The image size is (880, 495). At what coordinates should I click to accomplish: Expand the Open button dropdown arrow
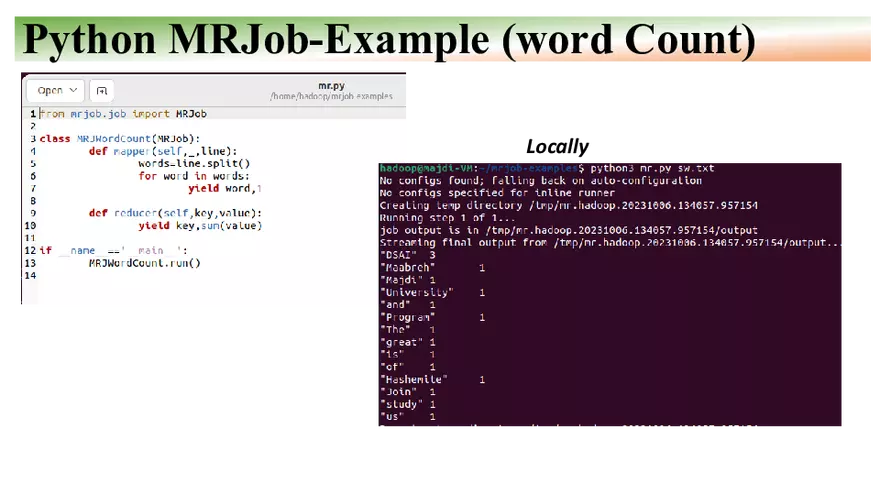73,90
